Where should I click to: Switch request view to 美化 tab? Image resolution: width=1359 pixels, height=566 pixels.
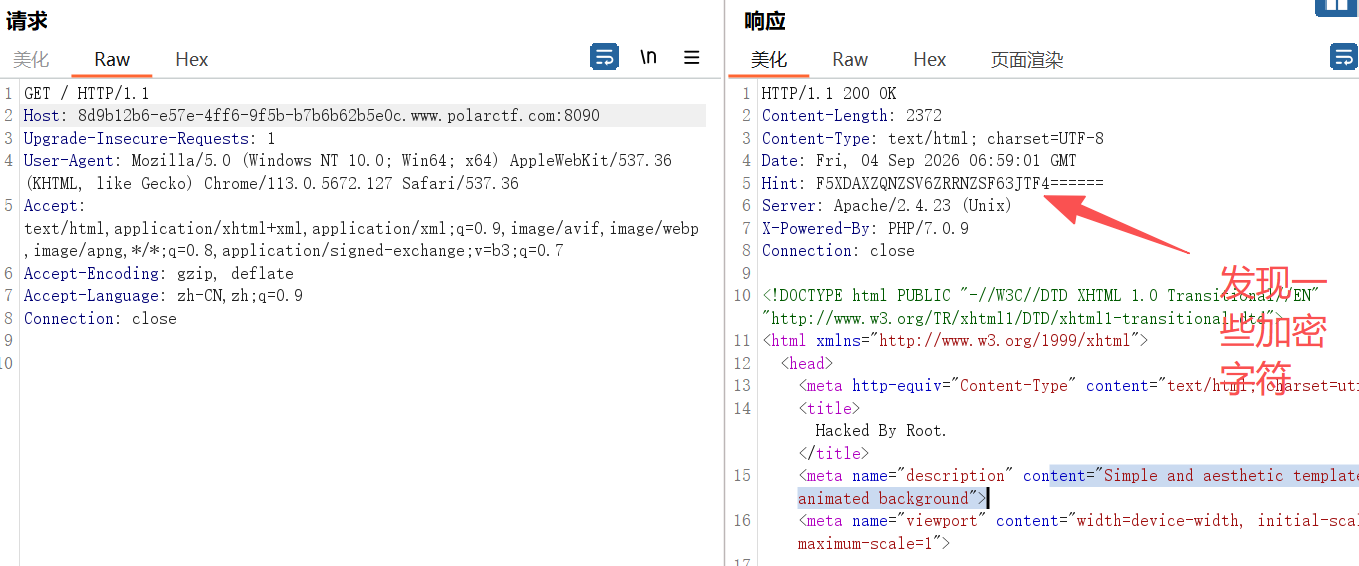(31, 60)
